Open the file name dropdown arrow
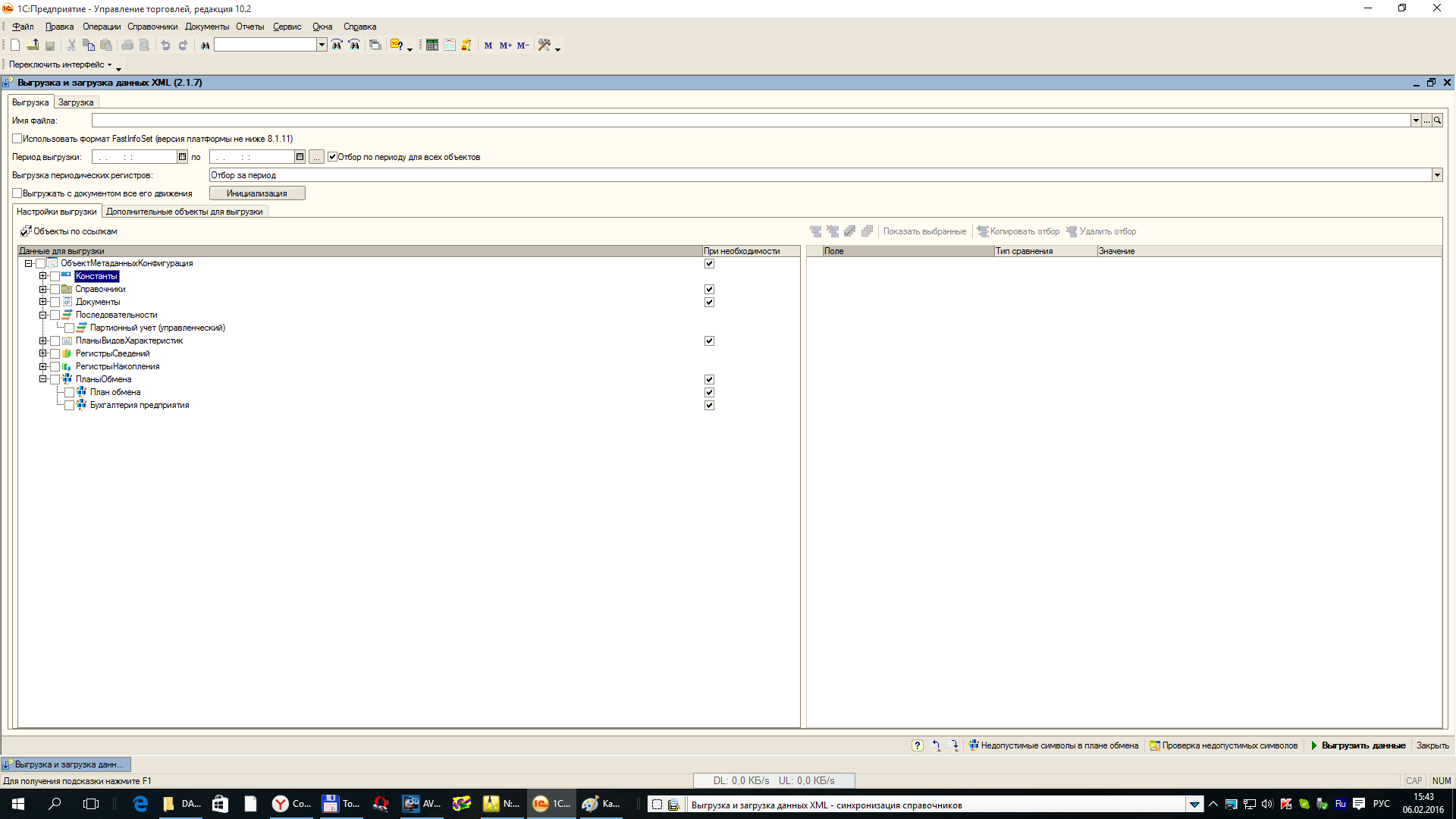The height and width of the screenshot is (819, 1456). [x=1415, y=121]
